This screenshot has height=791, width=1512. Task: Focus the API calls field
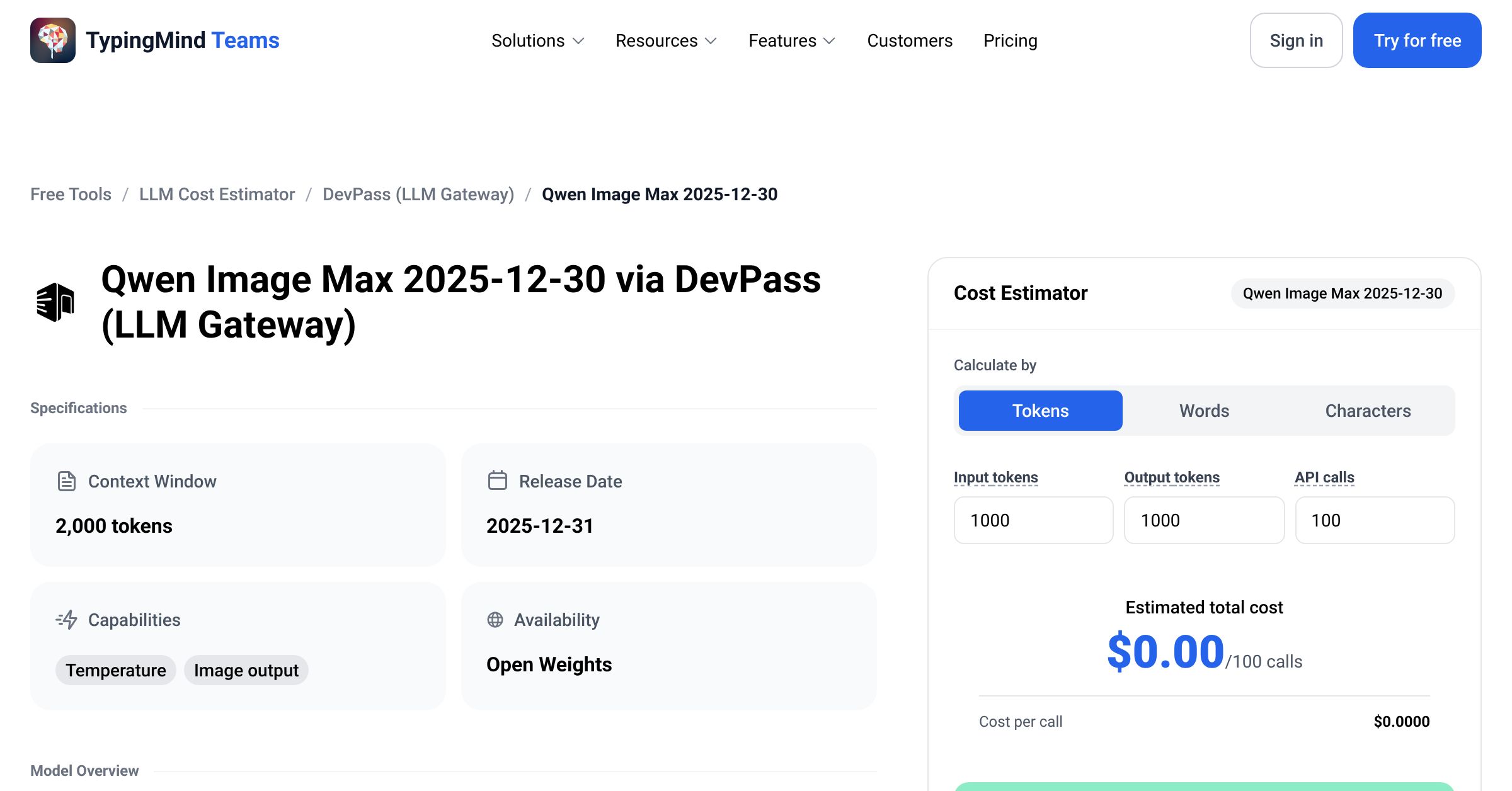click(1375, 520)
